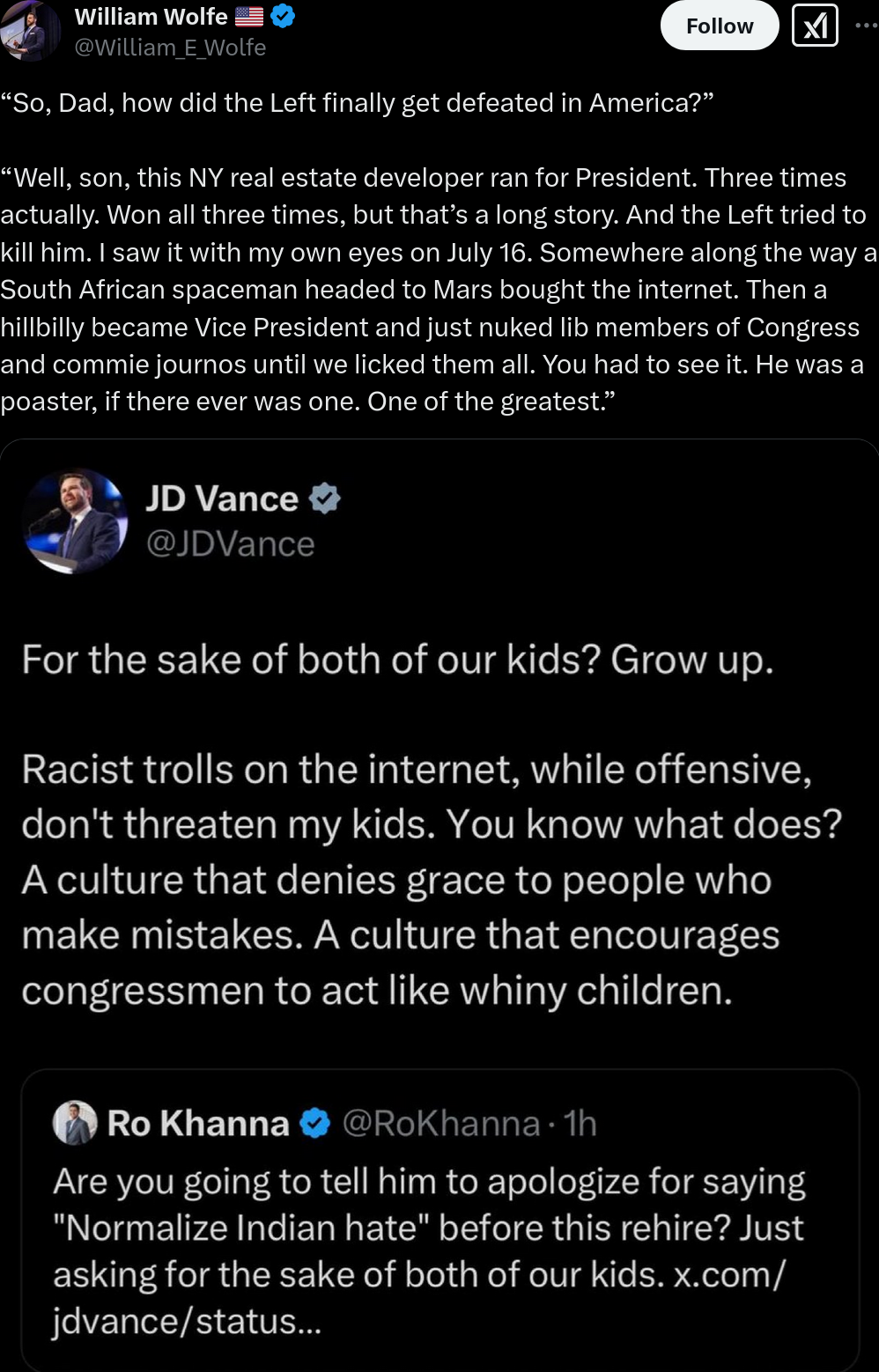Viewport: 879px width, 1372px height.
Task: Click William Wolfe's verified badge
Action: point(282,16)
